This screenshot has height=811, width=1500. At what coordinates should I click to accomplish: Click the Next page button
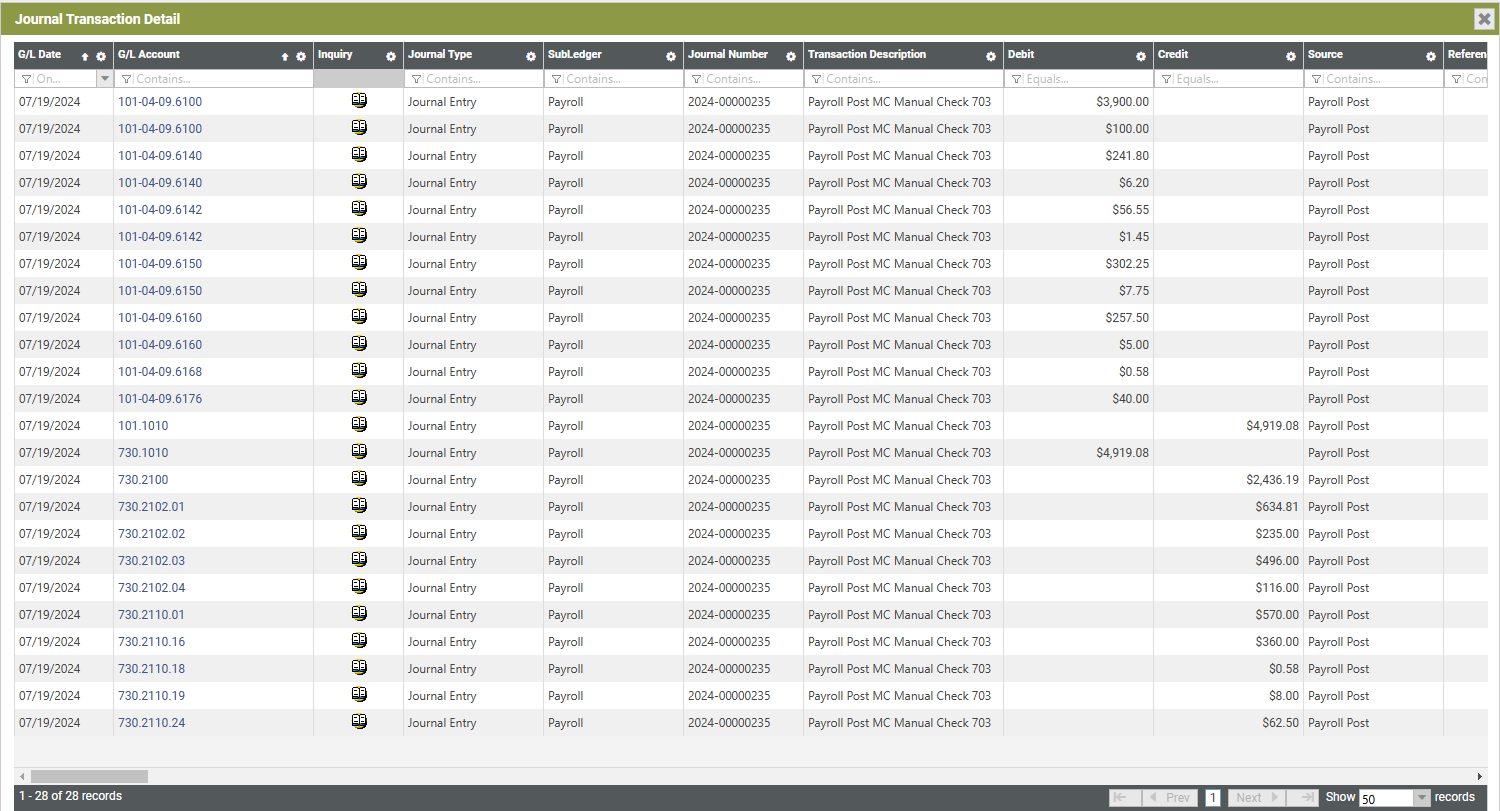click(x=1256, y=797)
